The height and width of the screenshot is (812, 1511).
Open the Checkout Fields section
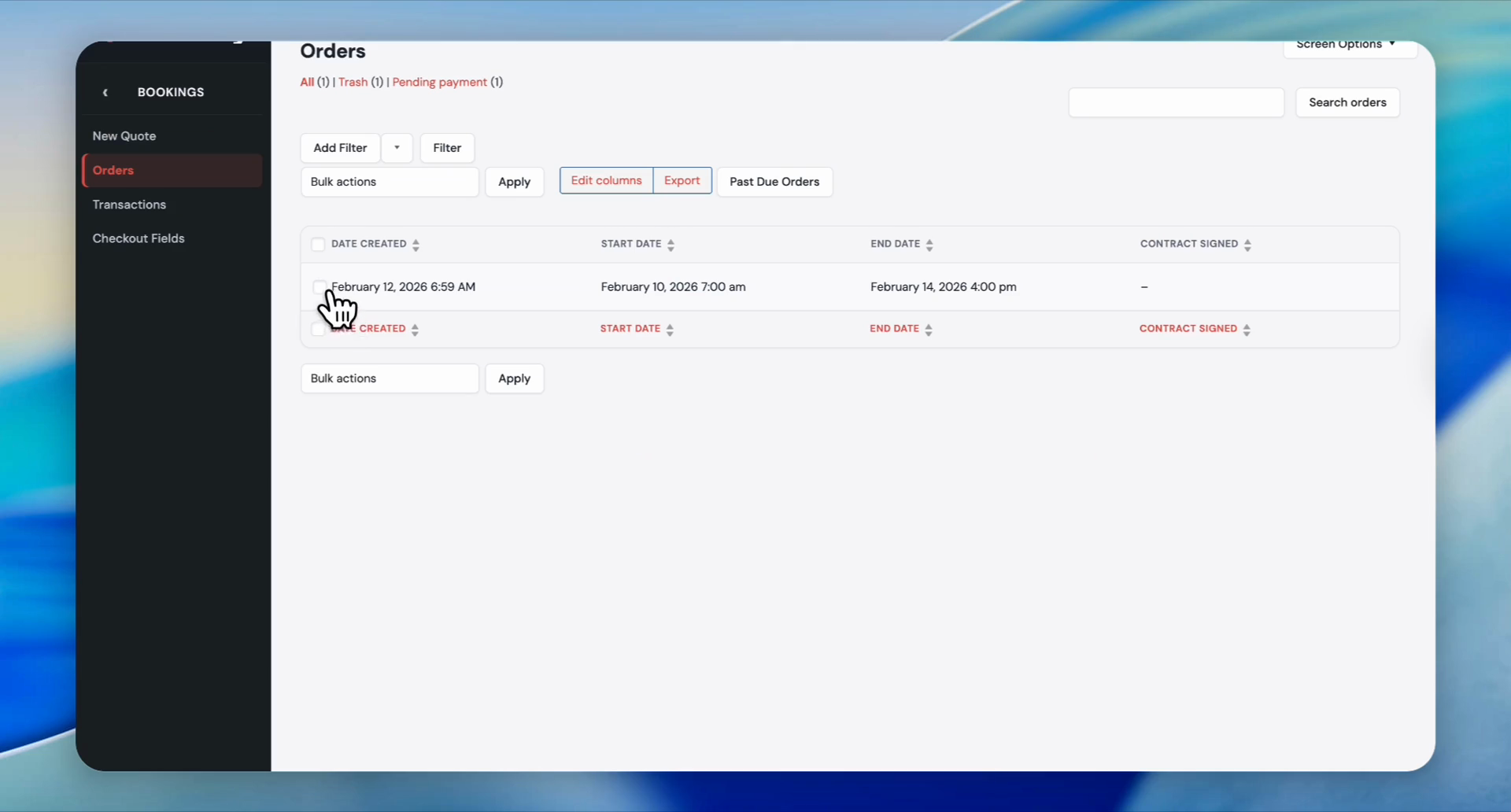point(139,238)
